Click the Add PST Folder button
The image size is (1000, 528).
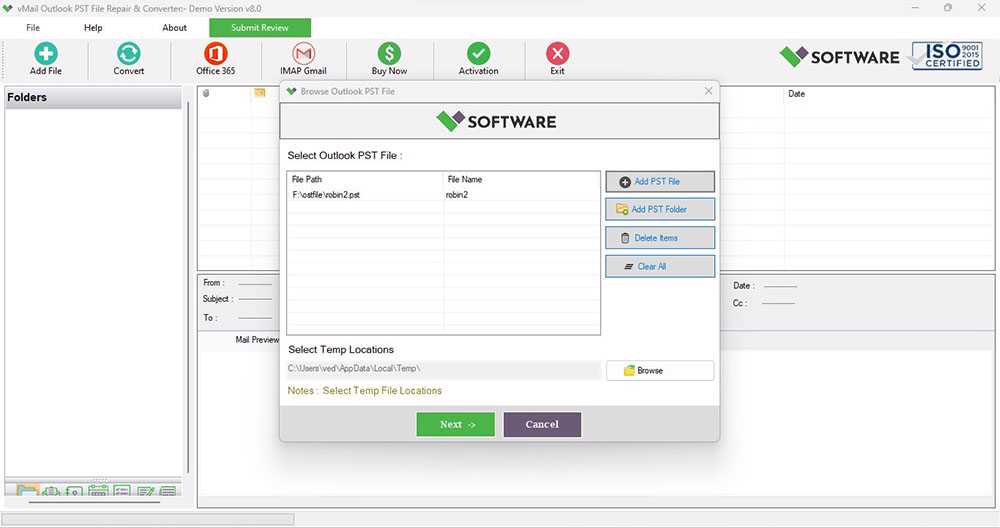tap(660, 209)
